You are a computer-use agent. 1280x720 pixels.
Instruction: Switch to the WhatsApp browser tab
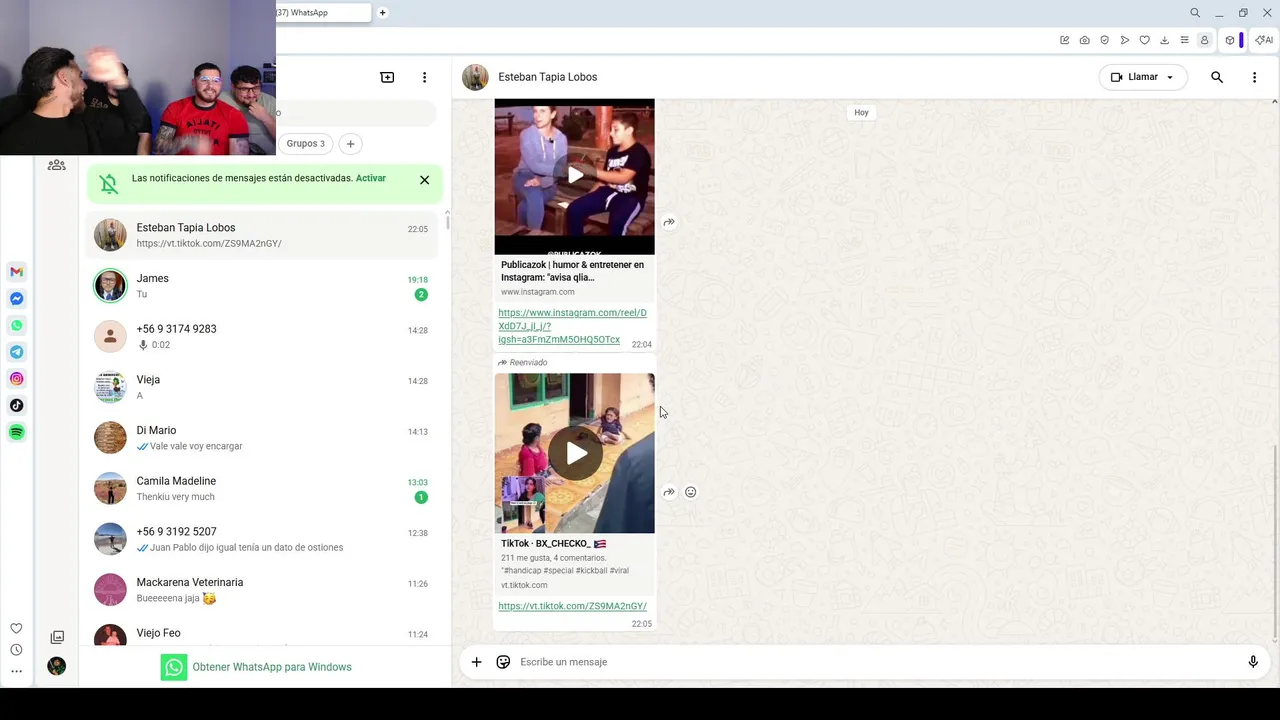[x=322, y=13]
